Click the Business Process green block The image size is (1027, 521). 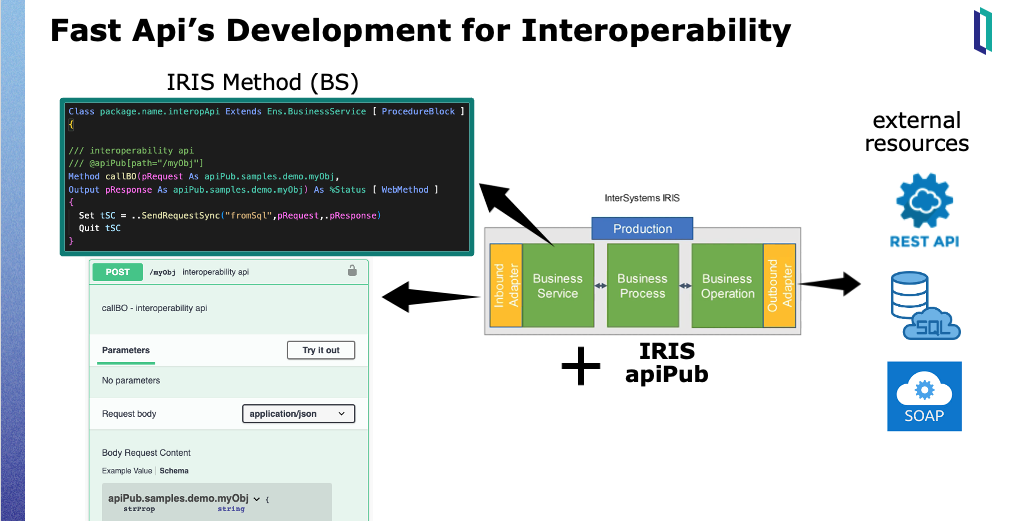pos(642,286)
